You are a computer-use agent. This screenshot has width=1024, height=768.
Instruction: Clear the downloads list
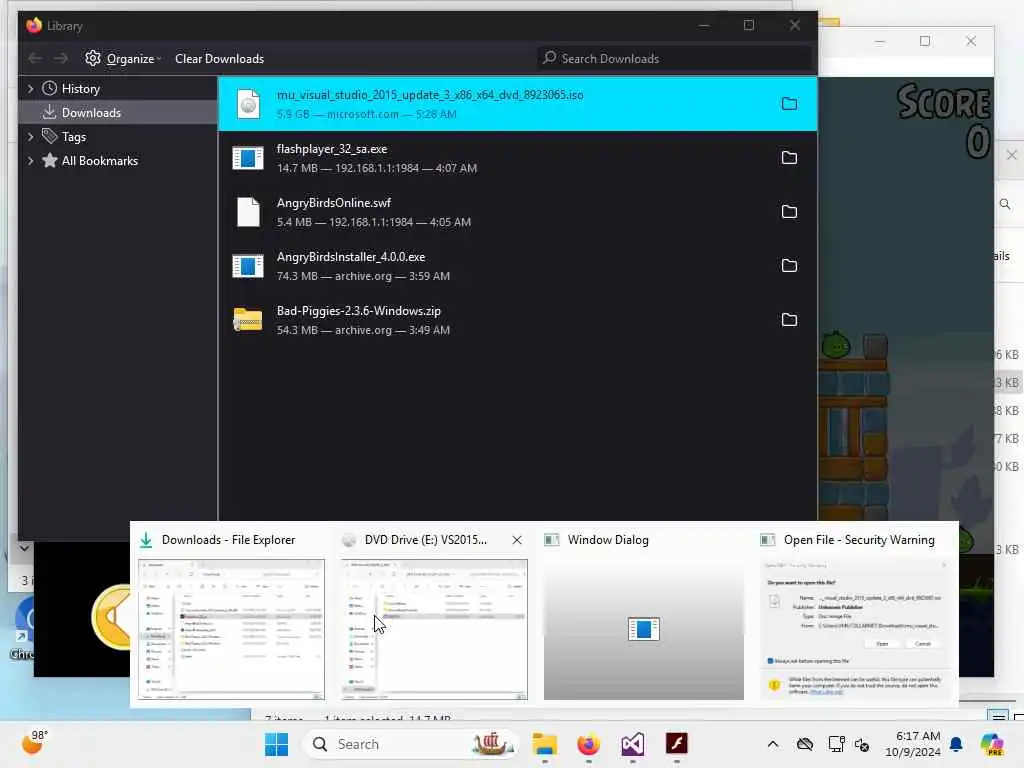[x=219, y=59]
